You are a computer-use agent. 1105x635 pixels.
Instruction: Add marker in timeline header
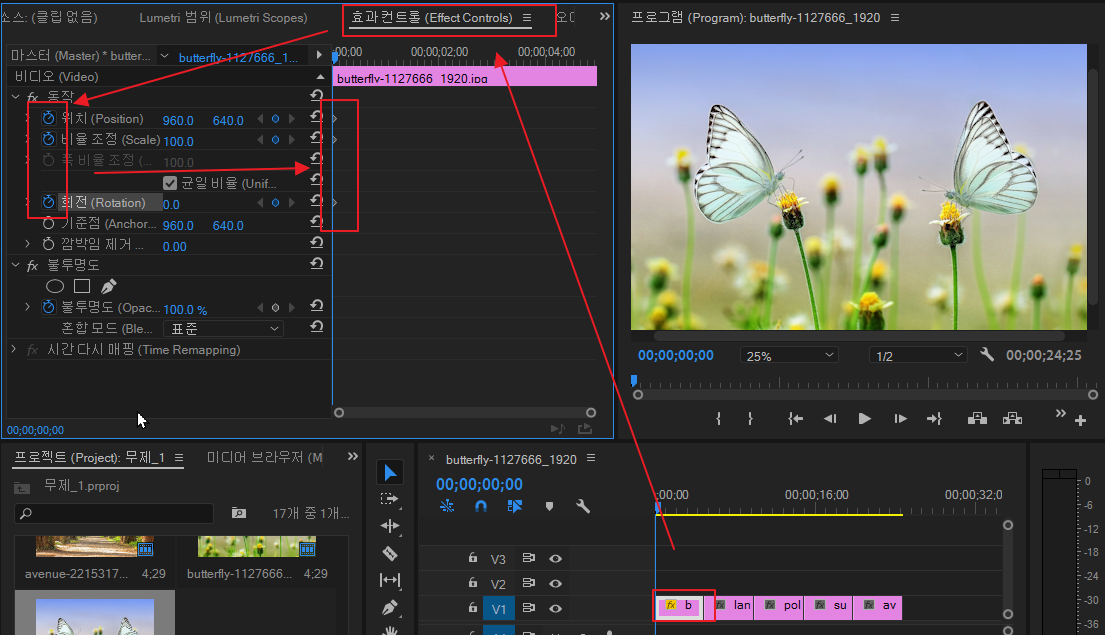tap(549, 506)
